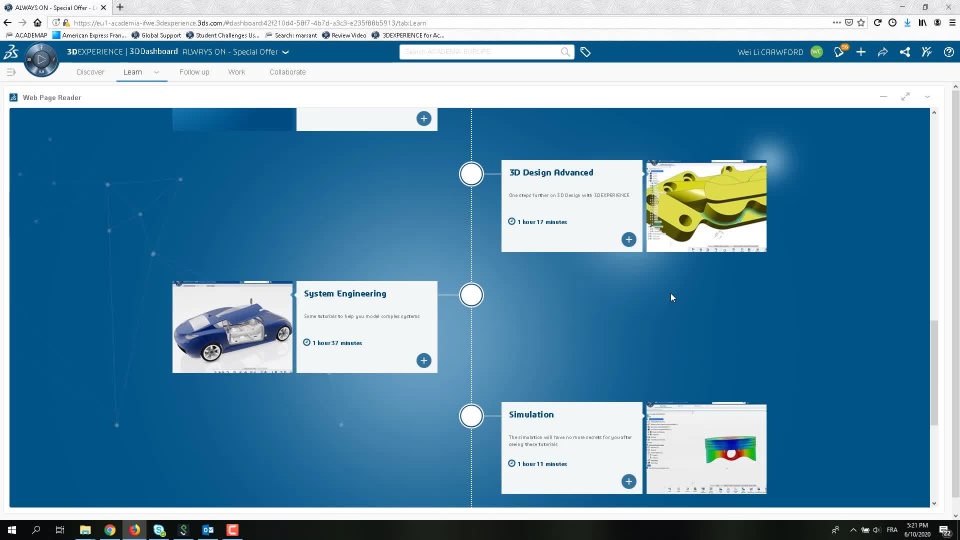Click the 3D Design Advanced title
The height and width of the screenshot is (540, 960).
pyautogui.click(x=551, y=173)
